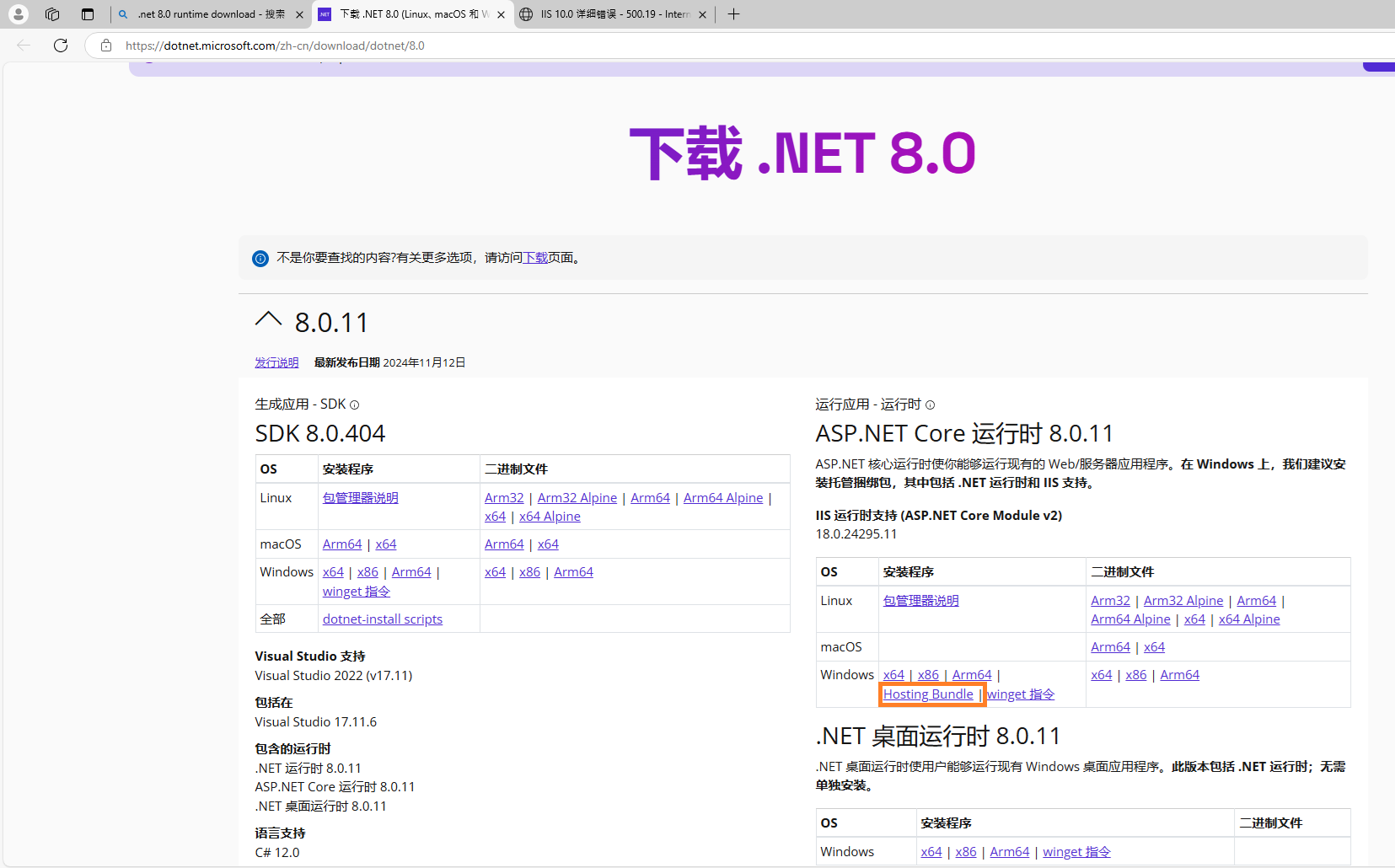Screen dimensions: 1395x868
Task: Open a new browser tab
Action: [x=733, y=14]
